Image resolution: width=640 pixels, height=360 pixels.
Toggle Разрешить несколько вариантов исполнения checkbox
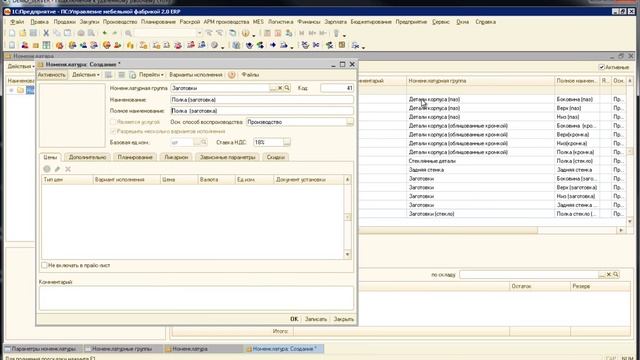pyautogui.click(x=113, y=131)
